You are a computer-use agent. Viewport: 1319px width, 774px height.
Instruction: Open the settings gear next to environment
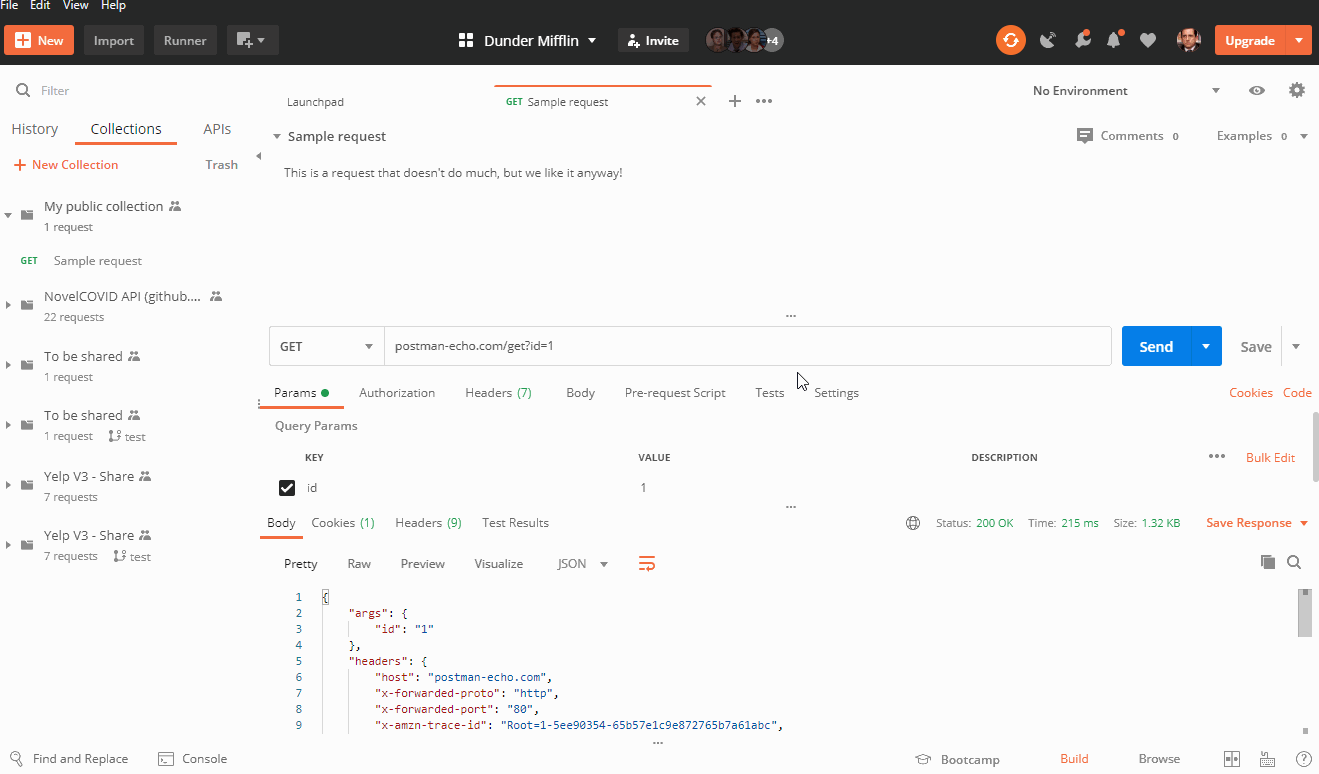tap(1297, 90)
